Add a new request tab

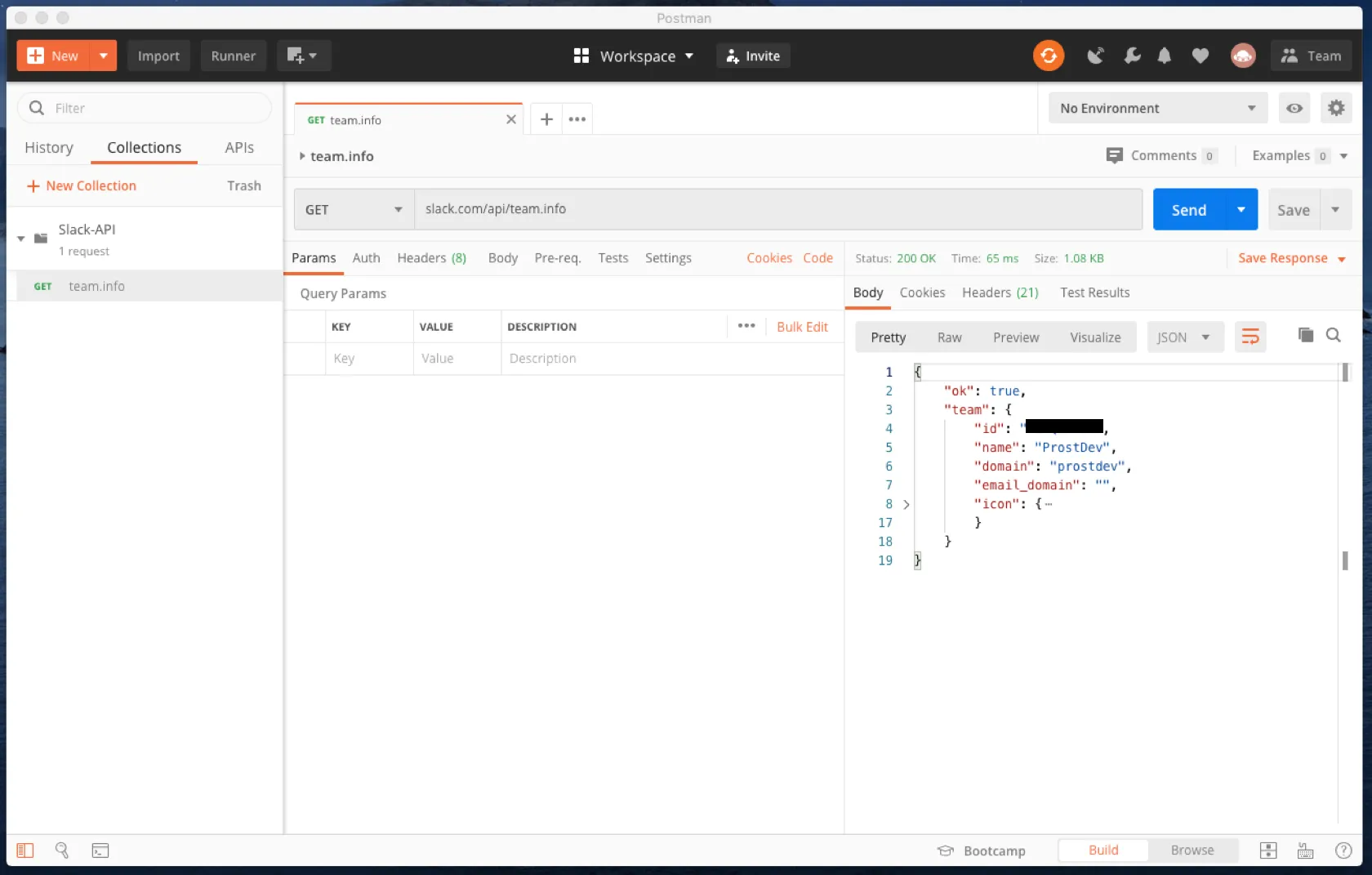pos(546,119)
